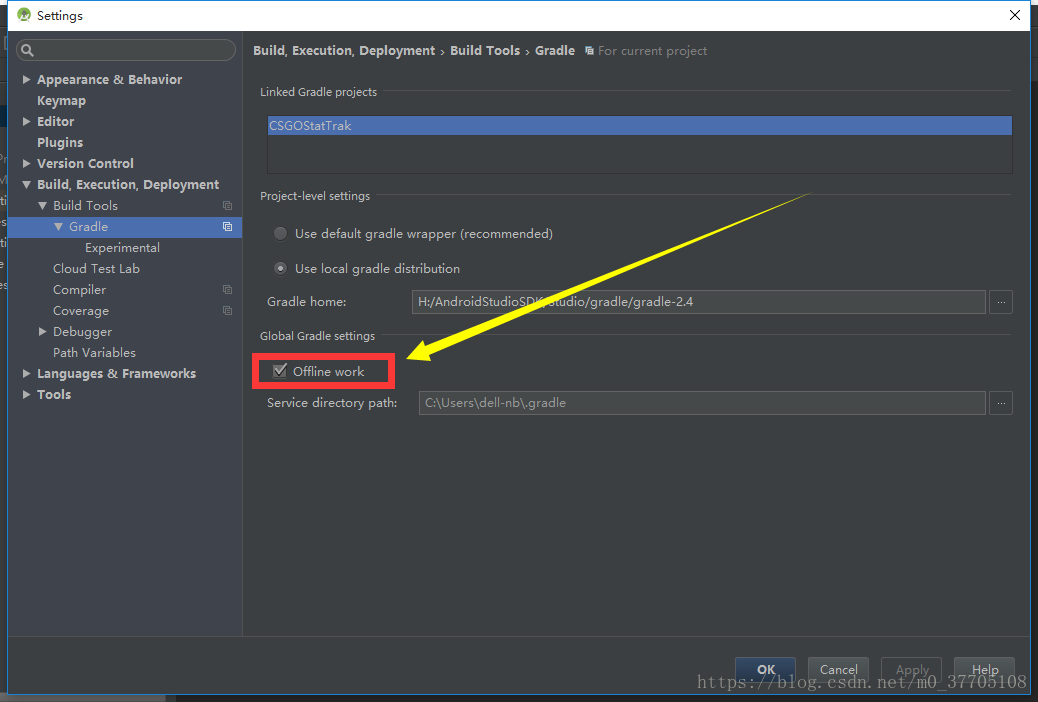
Task: Click the project-level icon beside Compiler
Action: [227, 290]
